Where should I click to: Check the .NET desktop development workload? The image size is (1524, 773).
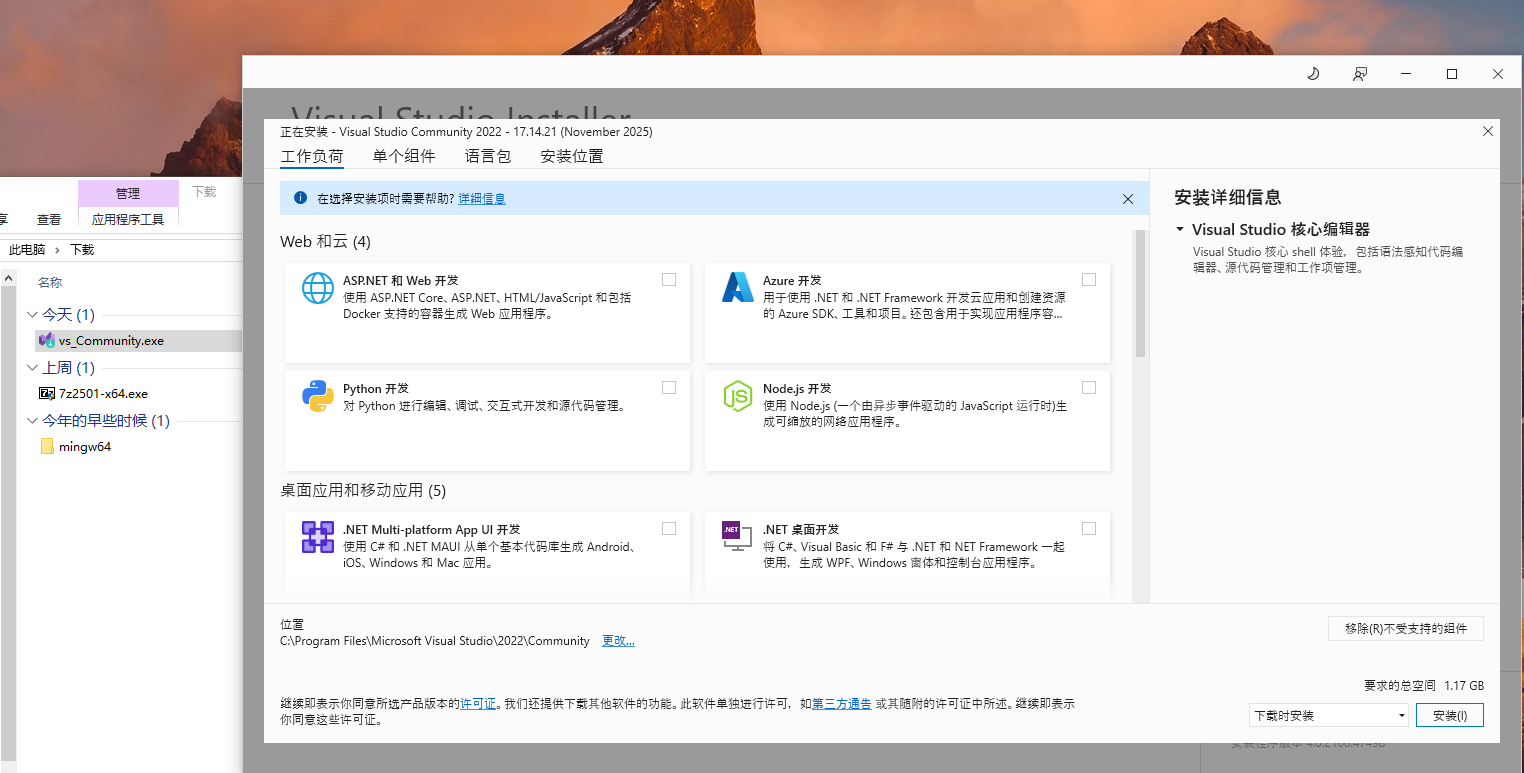click(1089, 528)
